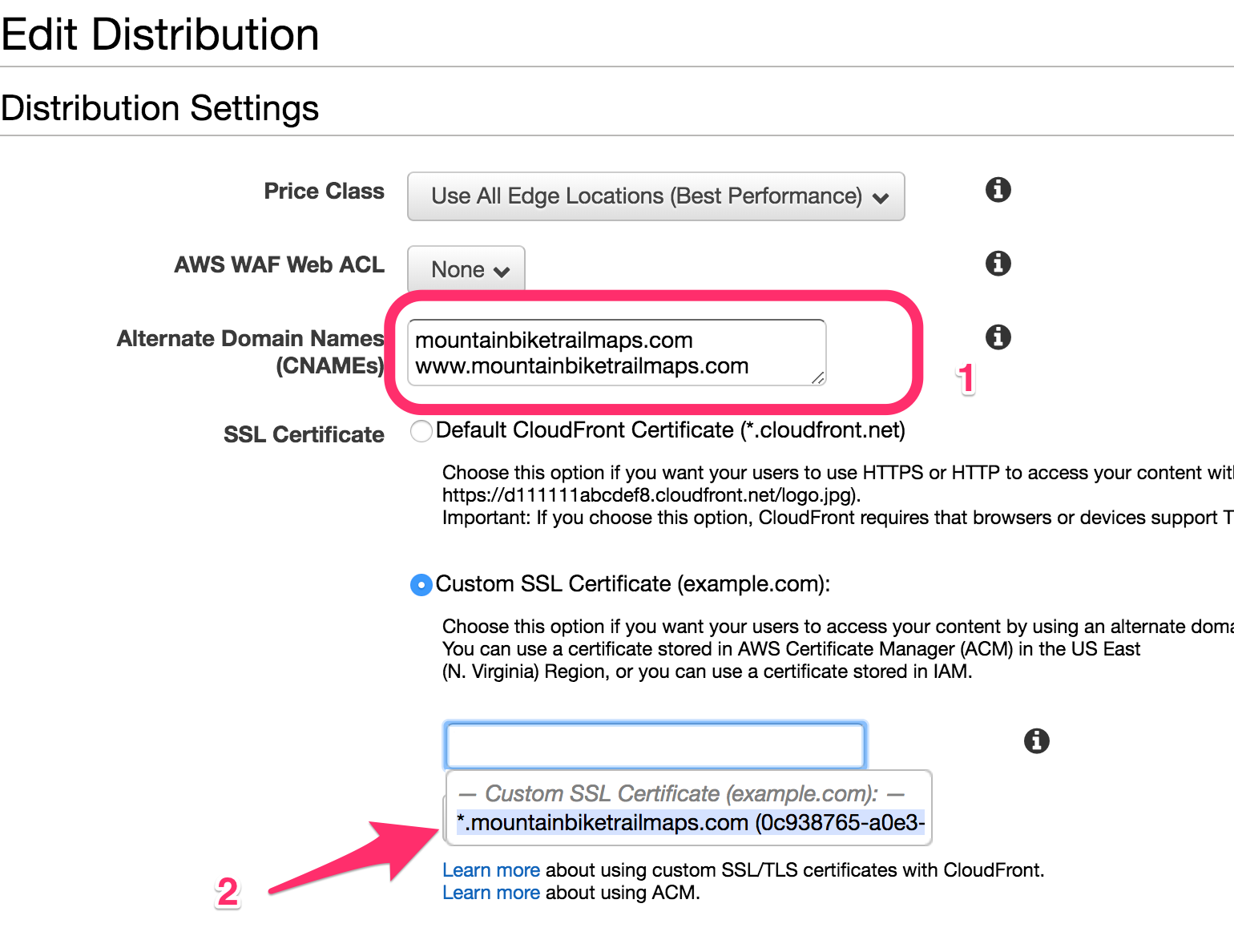Click the info icon beside certificate selector

click(1036, 740)
